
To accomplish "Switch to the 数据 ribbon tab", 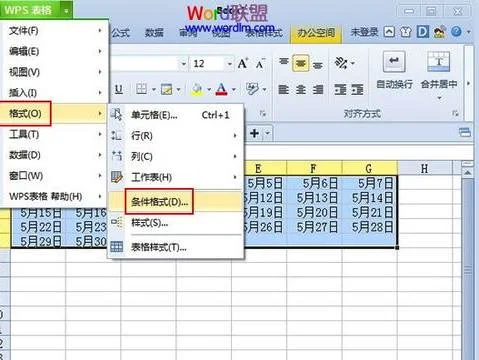I will [154, 33].
